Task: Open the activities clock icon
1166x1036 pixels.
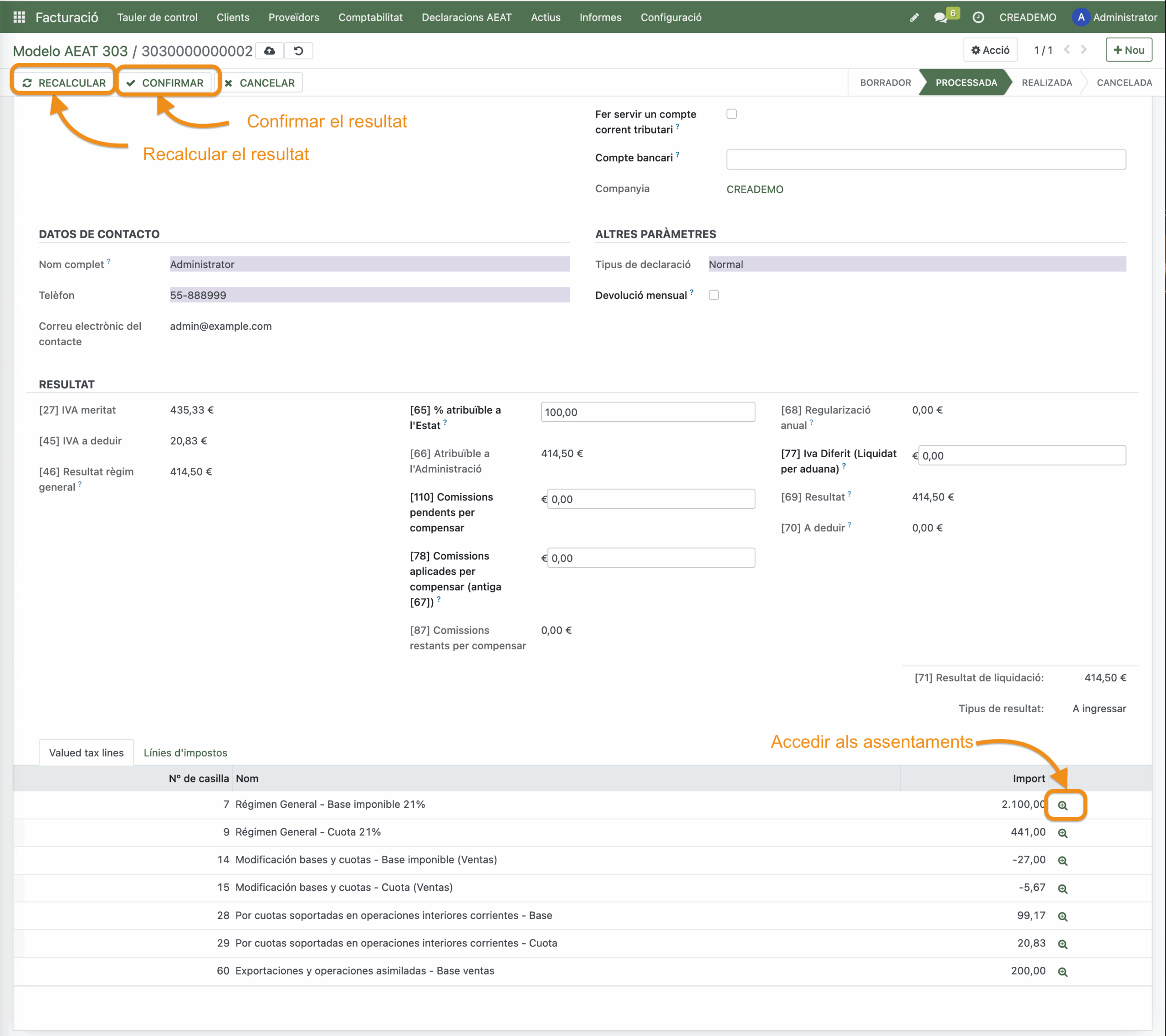Action: pyautogui.click(x=978, y=17)
